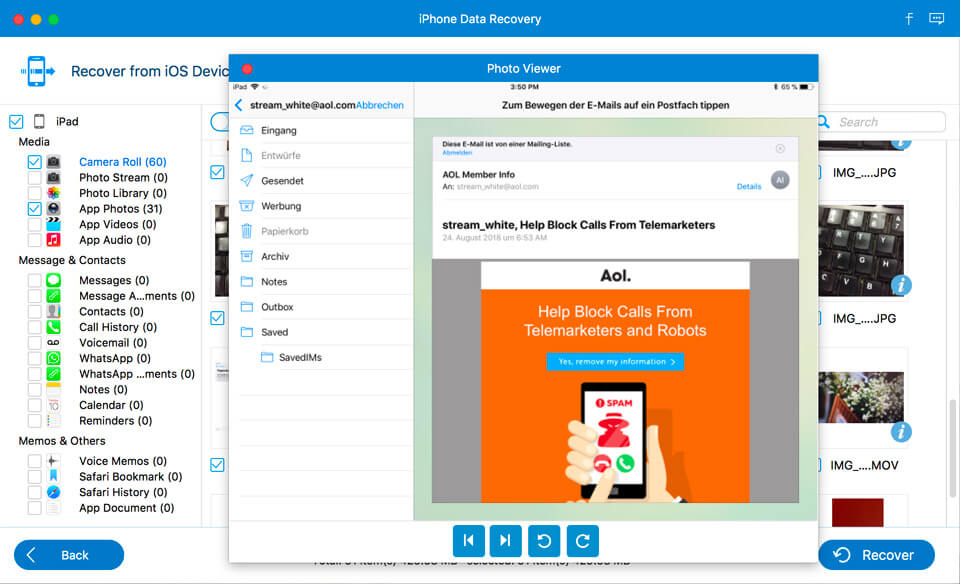The image size is (960, 584).
Task: Close the Photo Viewer window
Action: click(x=247, y=69)
